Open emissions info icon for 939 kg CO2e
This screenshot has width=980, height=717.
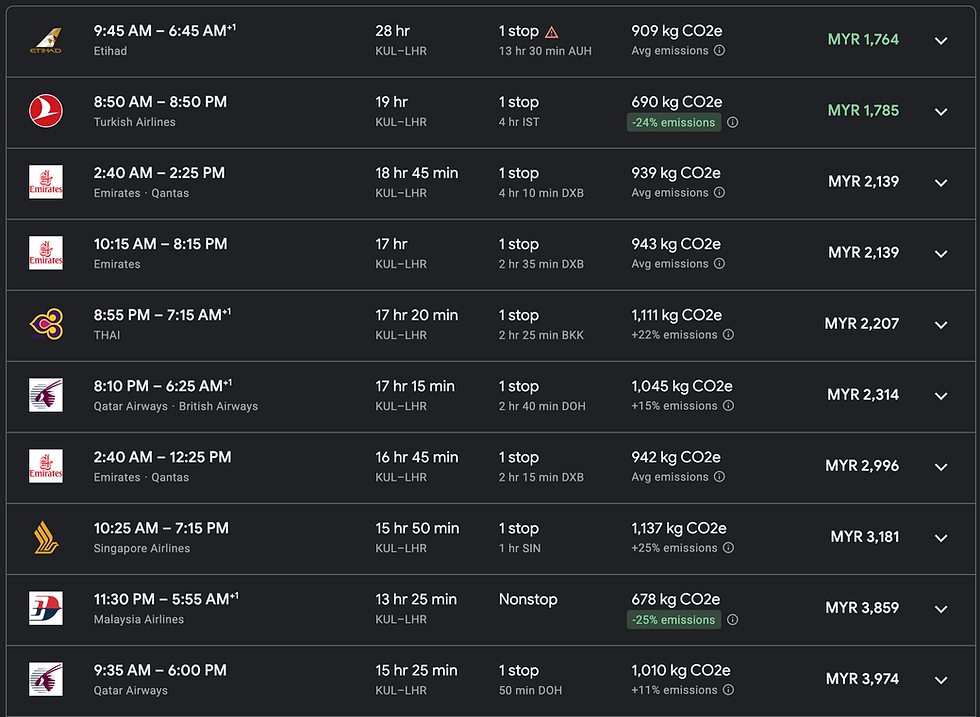719,193
